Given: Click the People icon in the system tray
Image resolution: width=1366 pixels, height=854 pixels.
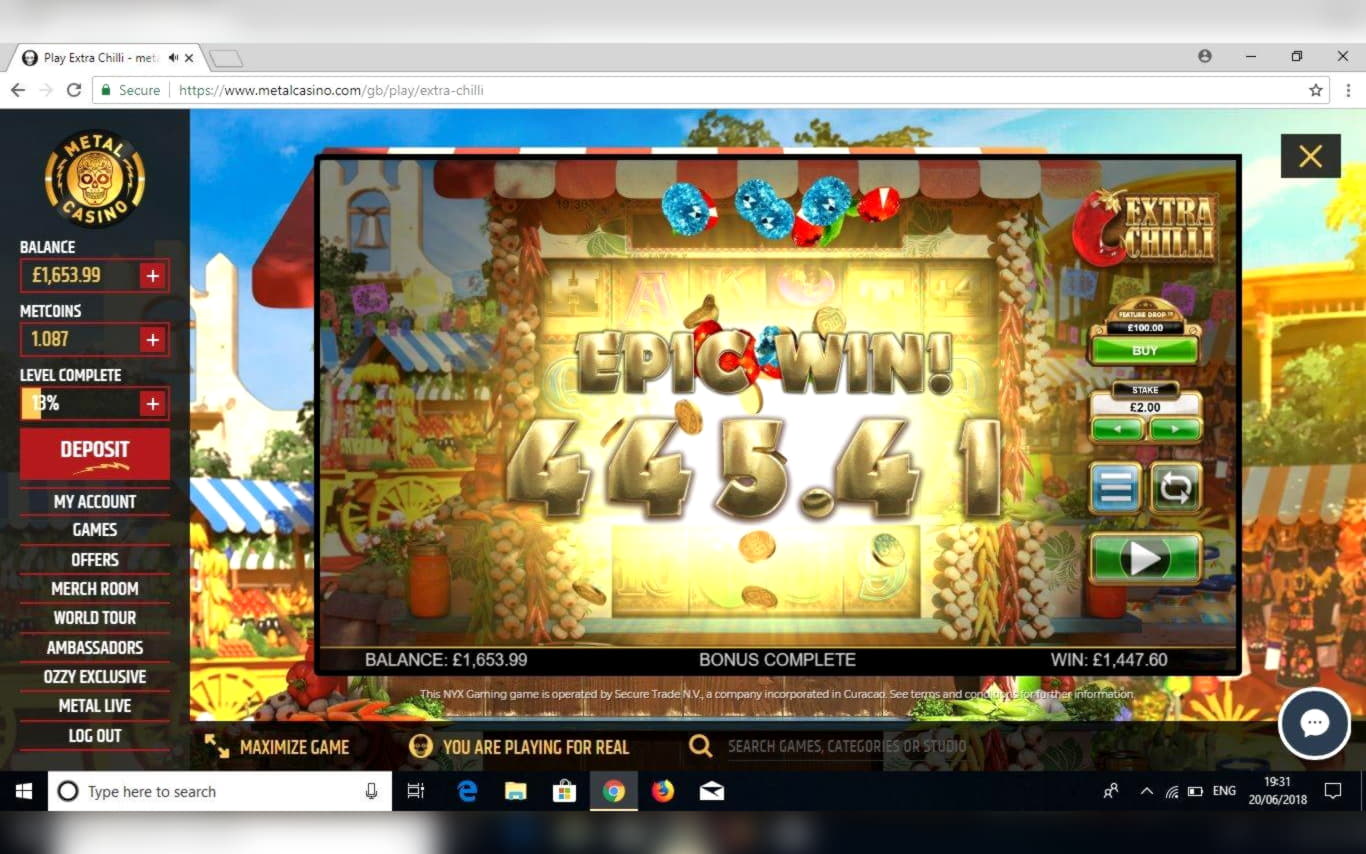Looking at the screenshot, I should point(1111,791).
